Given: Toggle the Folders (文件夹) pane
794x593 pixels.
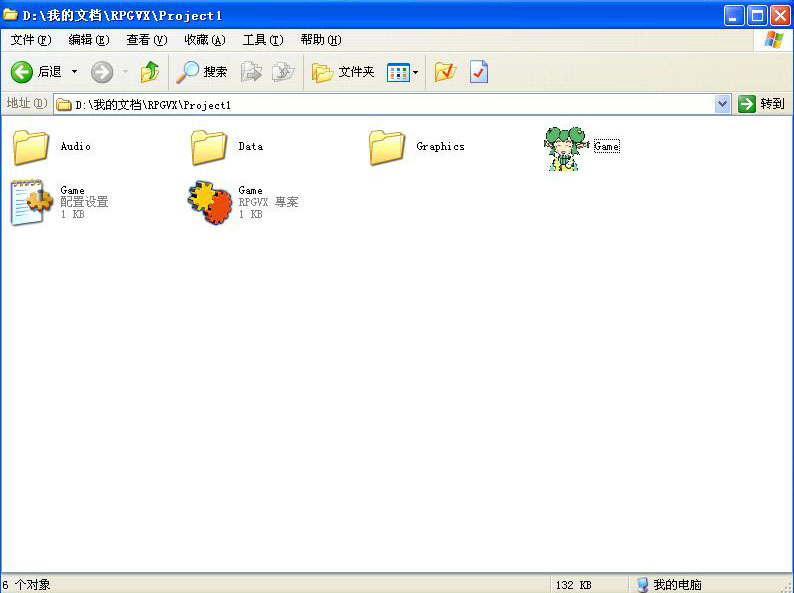Looking at the screenshot, I should coord(343,72).
